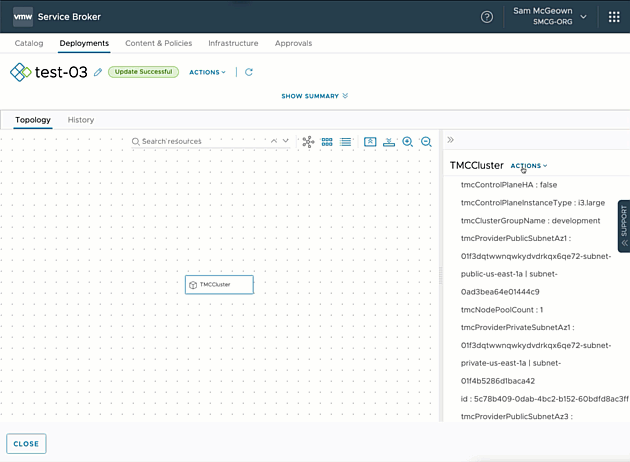Click tmcNodePoolCount : 1 property
Viewport: 630px width, 462px height.
coord(502,310)
